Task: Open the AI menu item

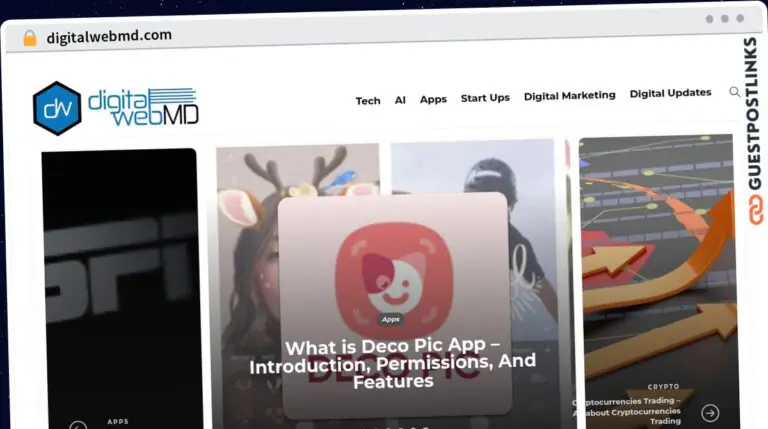Action: pyautogui.click(x=400, y=100)
